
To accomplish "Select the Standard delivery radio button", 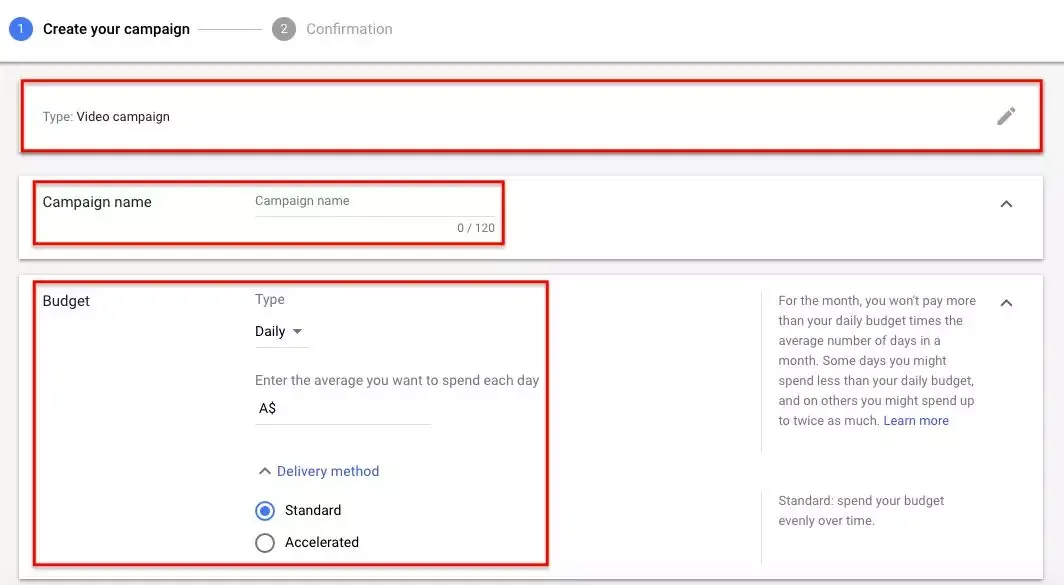I will tap(265, 510).
